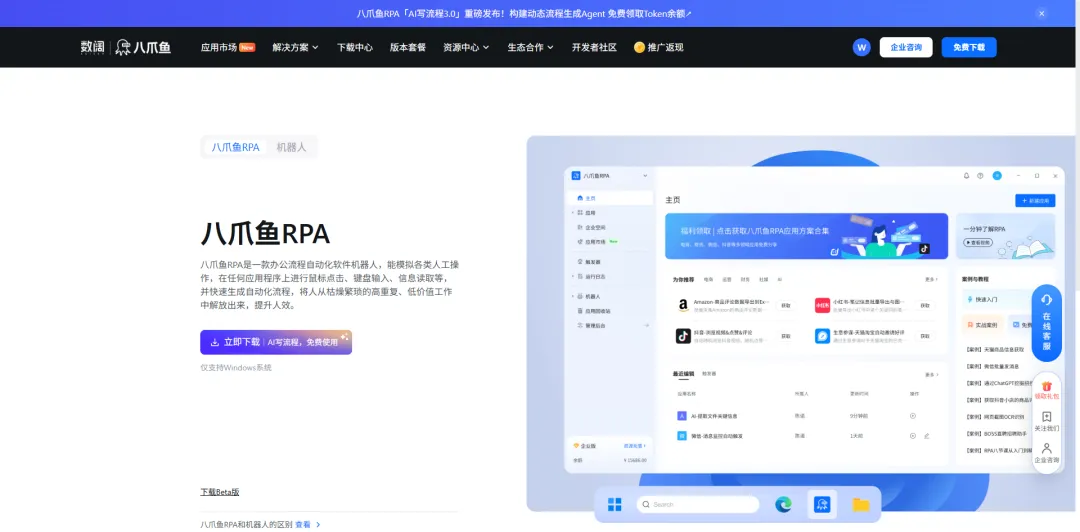Open the AI写流程3.0 announcement banner link
1080x532 pixels.
[x=524, y=14]
